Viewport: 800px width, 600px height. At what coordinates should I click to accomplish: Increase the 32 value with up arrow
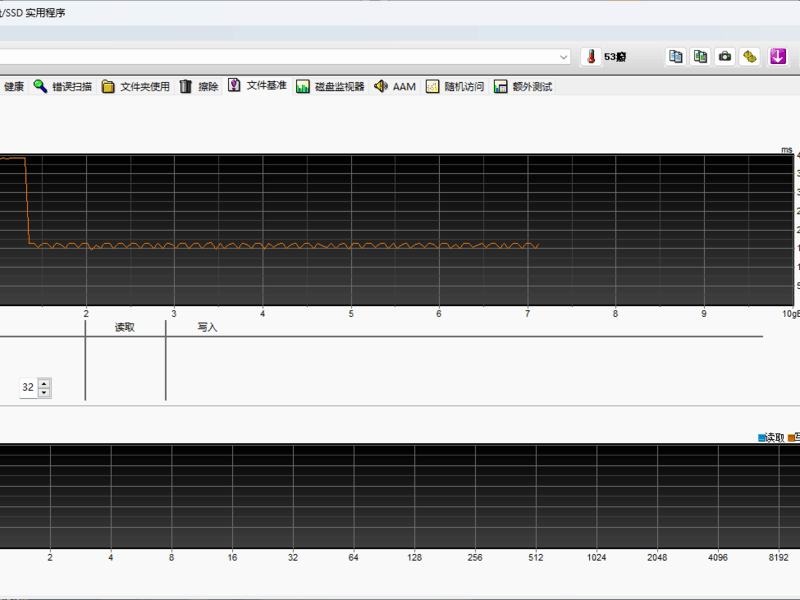pos(44,383)
